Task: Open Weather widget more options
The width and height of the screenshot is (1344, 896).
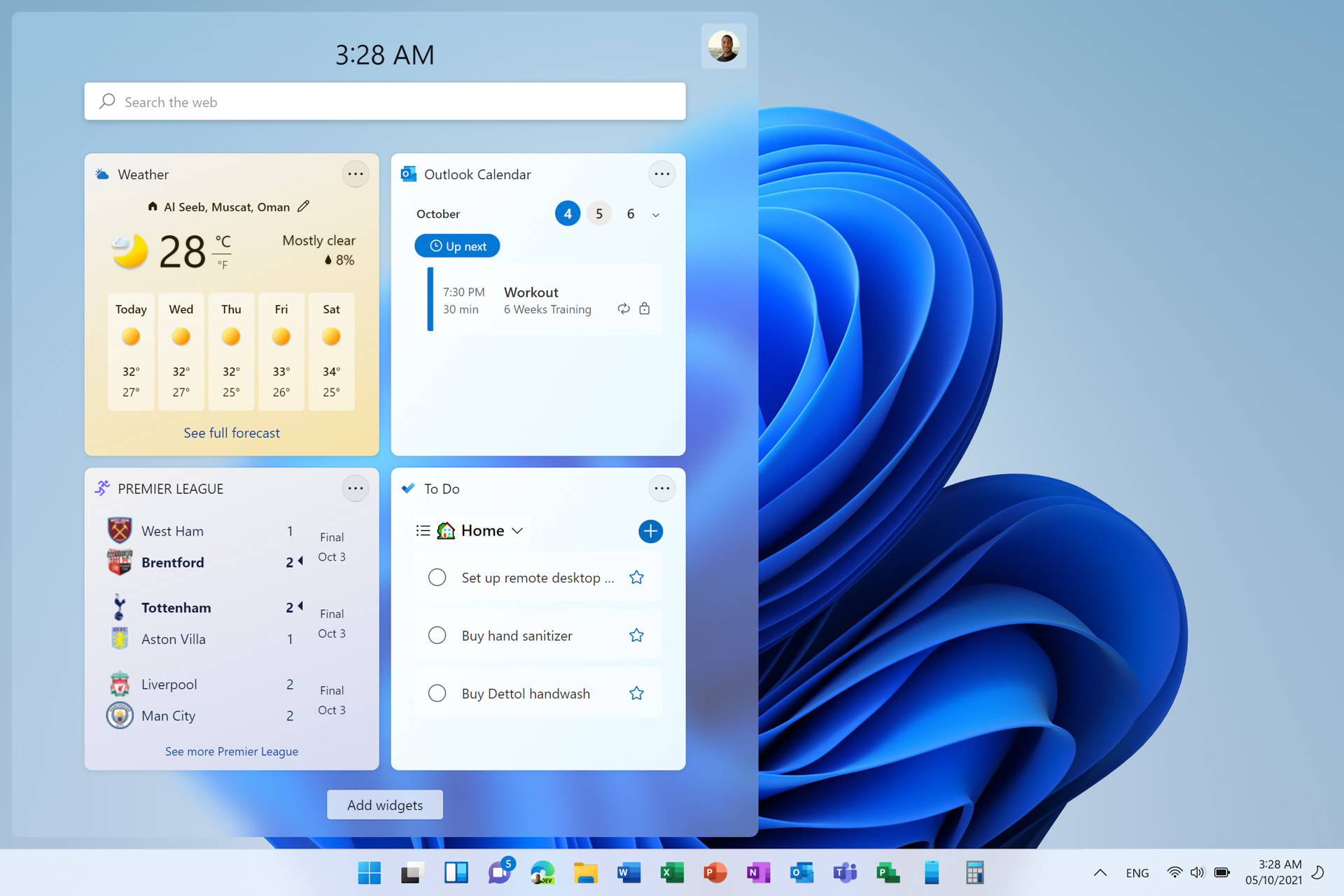Action: pos(355,174)
